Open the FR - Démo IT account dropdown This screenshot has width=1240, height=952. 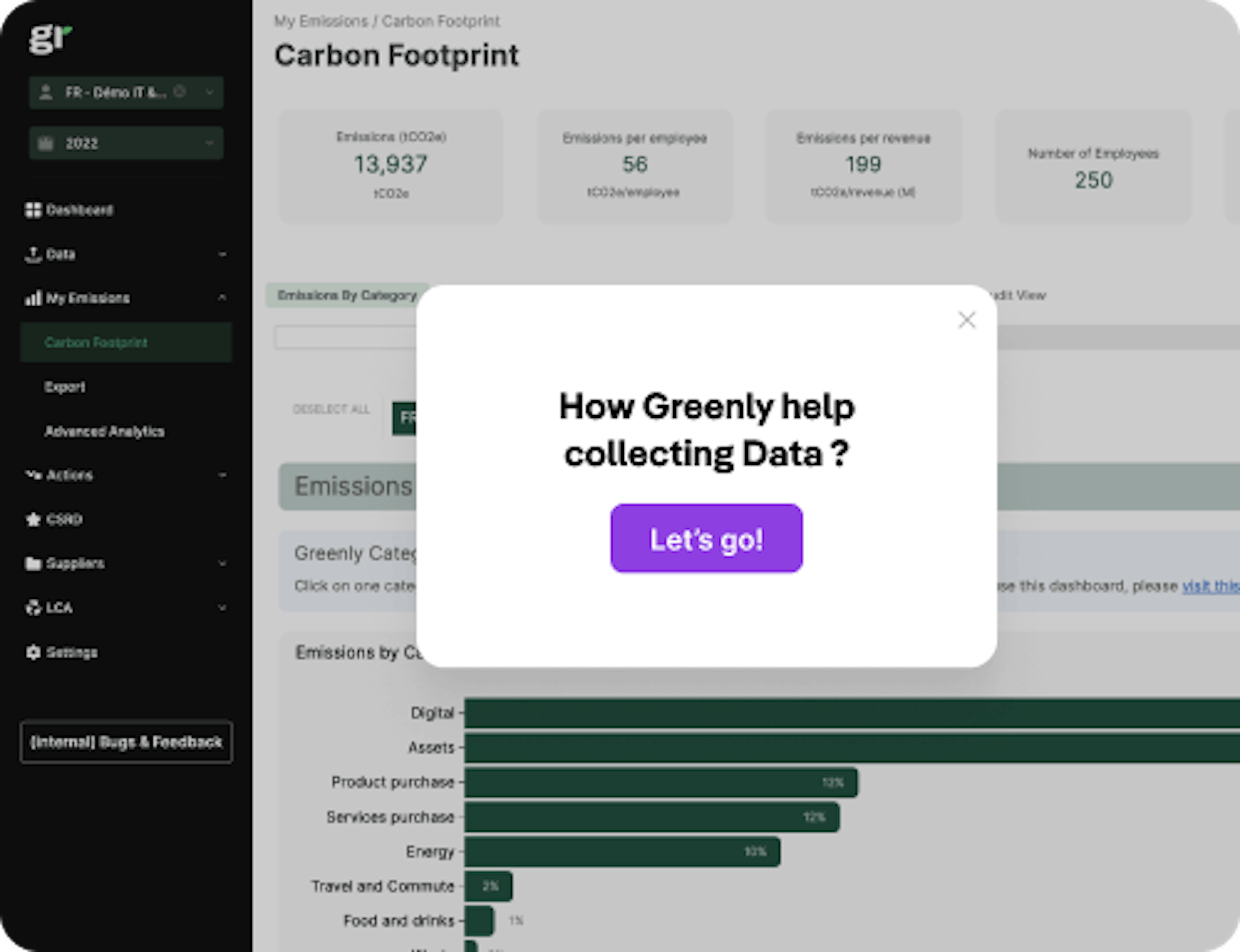click(x=126, y=93)
